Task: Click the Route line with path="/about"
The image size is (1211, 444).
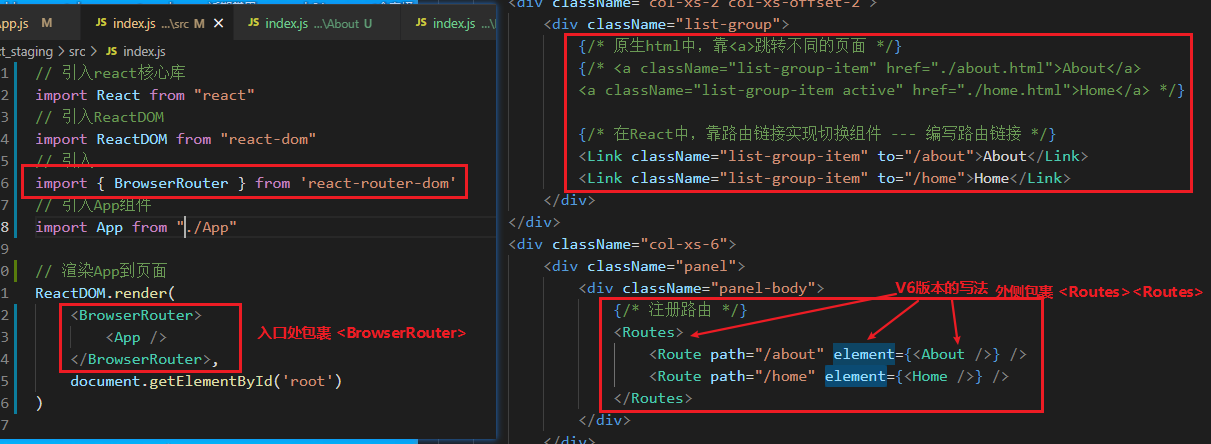Action: pyautogui.click(x=838, y=355)
